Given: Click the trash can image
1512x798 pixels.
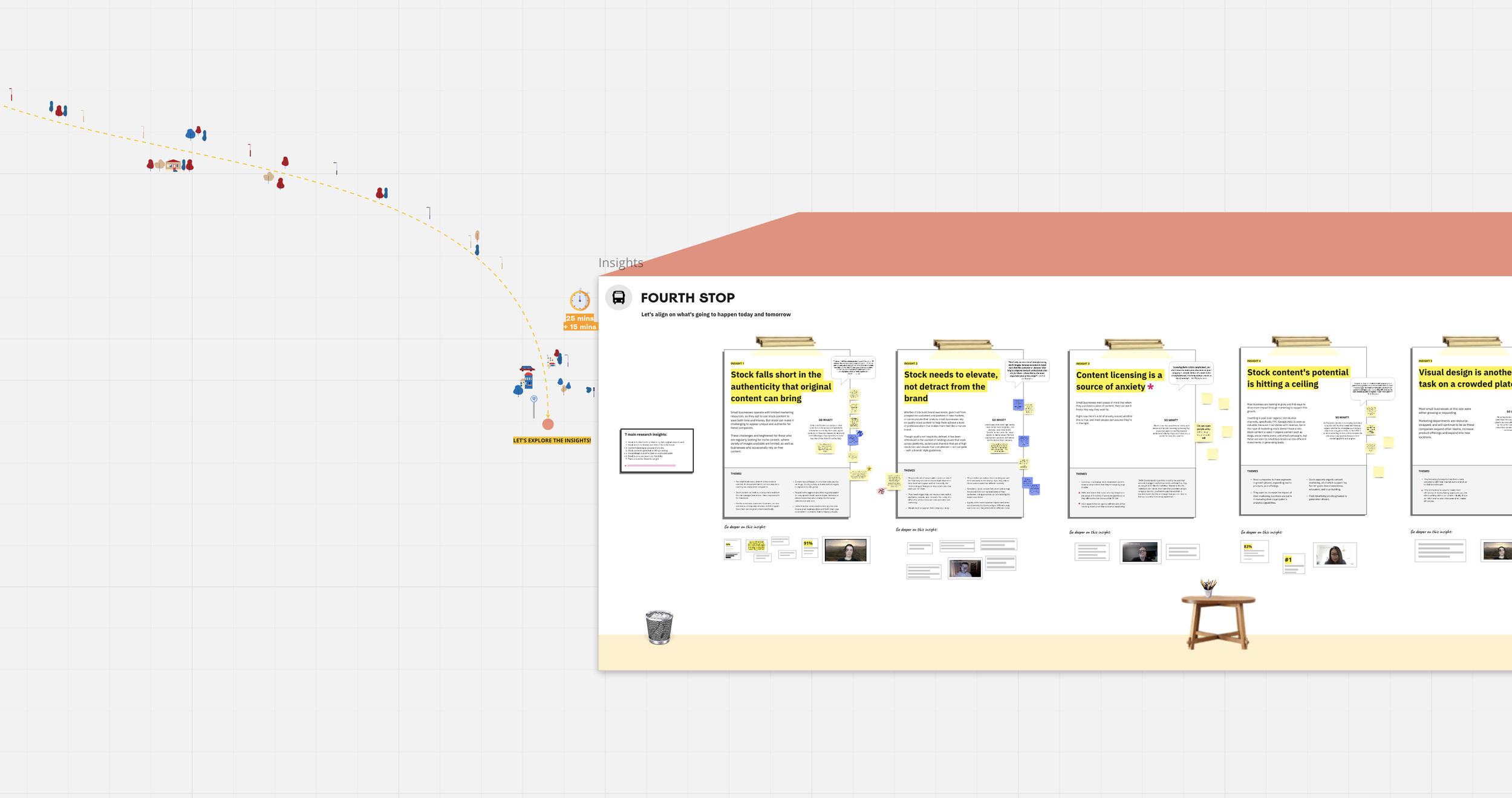Looking at the screenshot, I should tap(659, 627).
